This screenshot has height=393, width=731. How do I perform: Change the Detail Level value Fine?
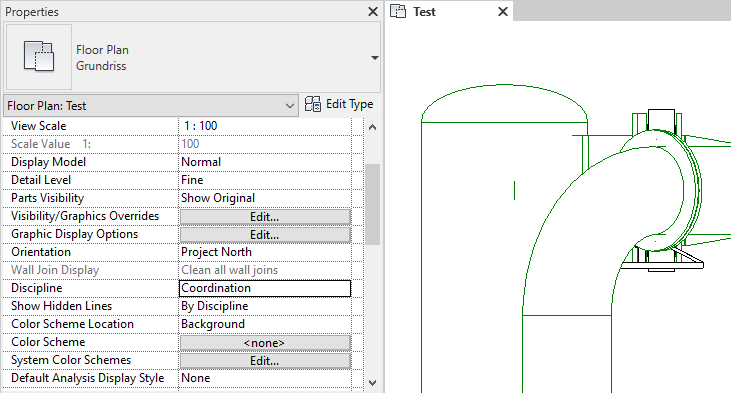[265, 180]
